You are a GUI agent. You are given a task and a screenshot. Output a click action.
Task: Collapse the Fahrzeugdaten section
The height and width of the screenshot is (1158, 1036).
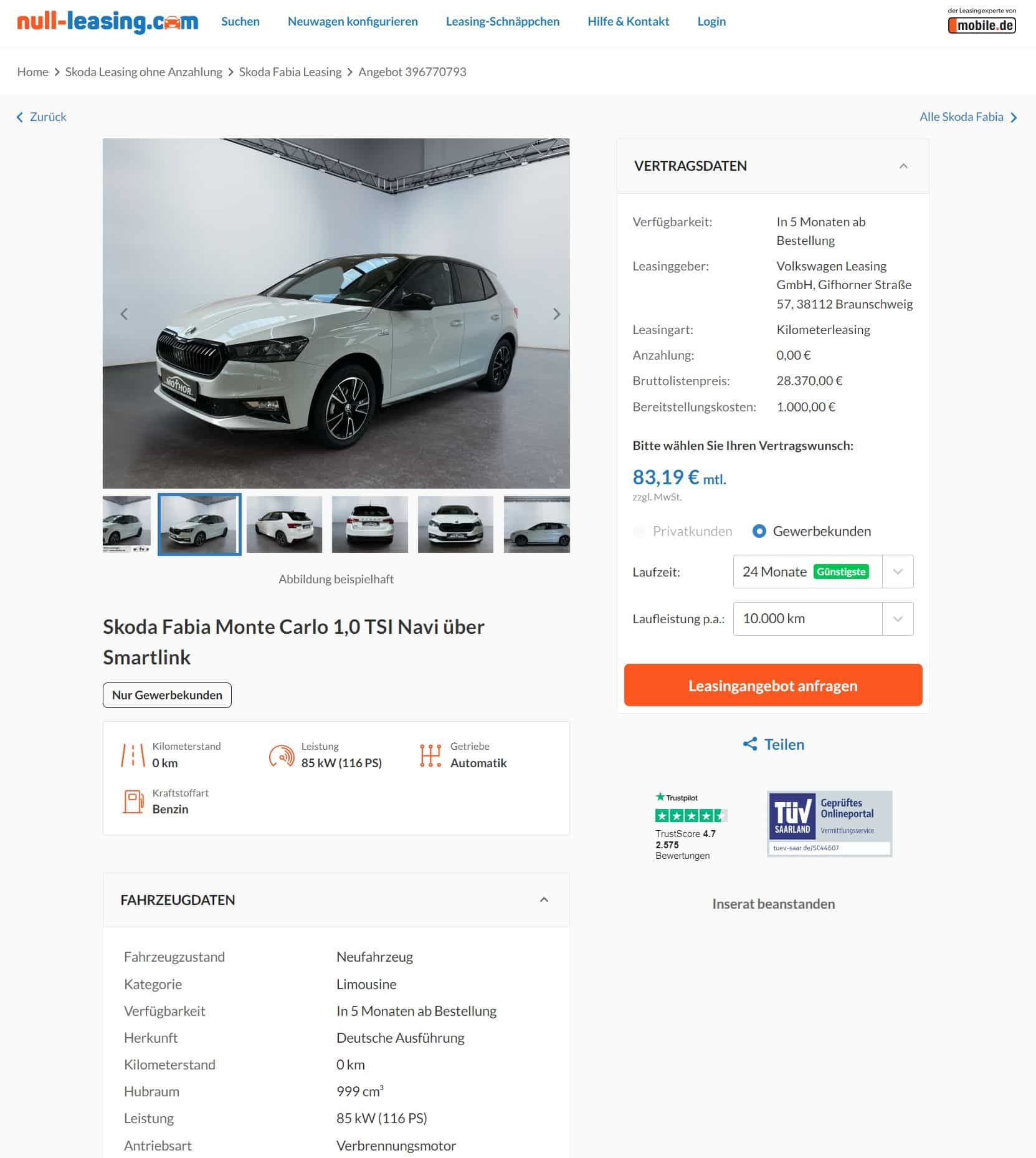coord(544,899)
